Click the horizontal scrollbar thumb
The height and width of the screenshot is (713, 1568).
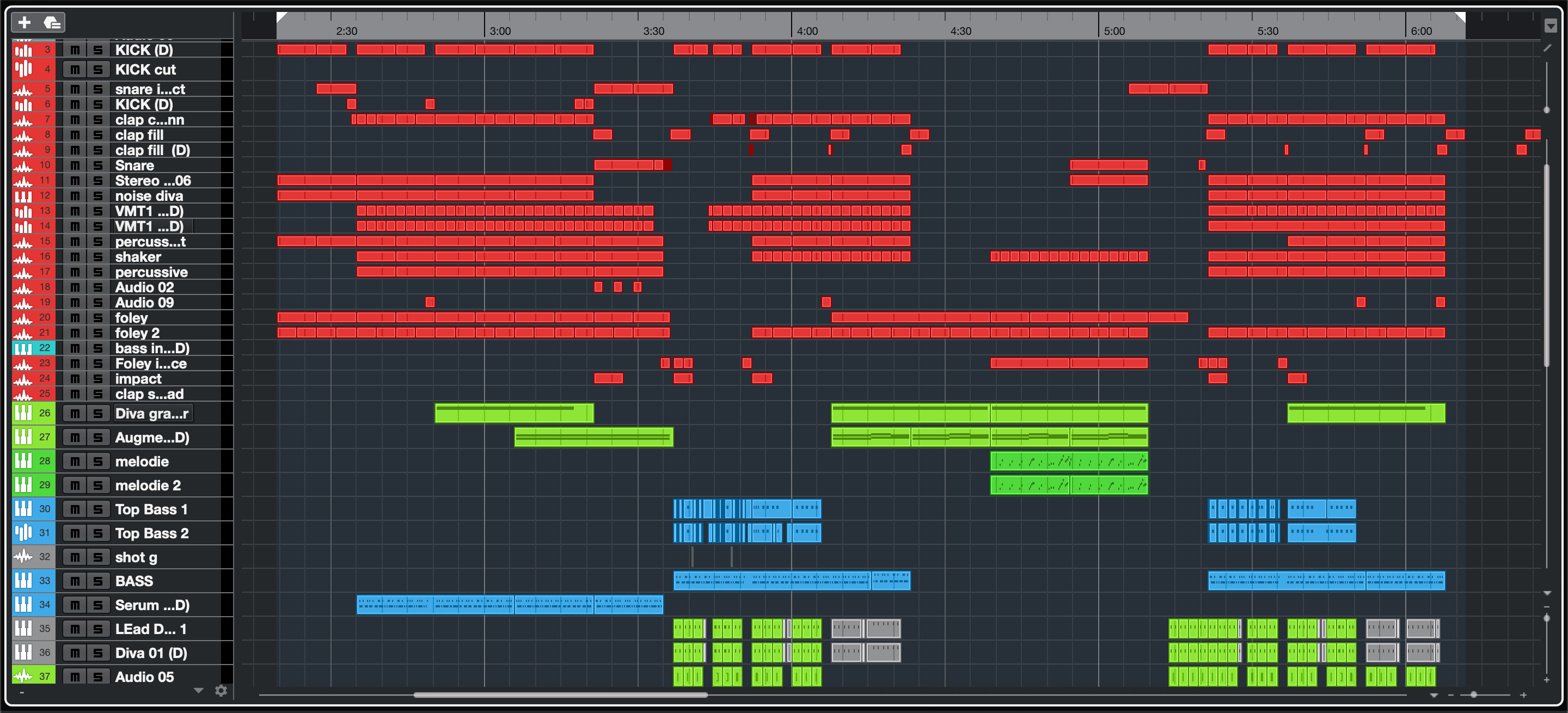(x=561, y=694)
